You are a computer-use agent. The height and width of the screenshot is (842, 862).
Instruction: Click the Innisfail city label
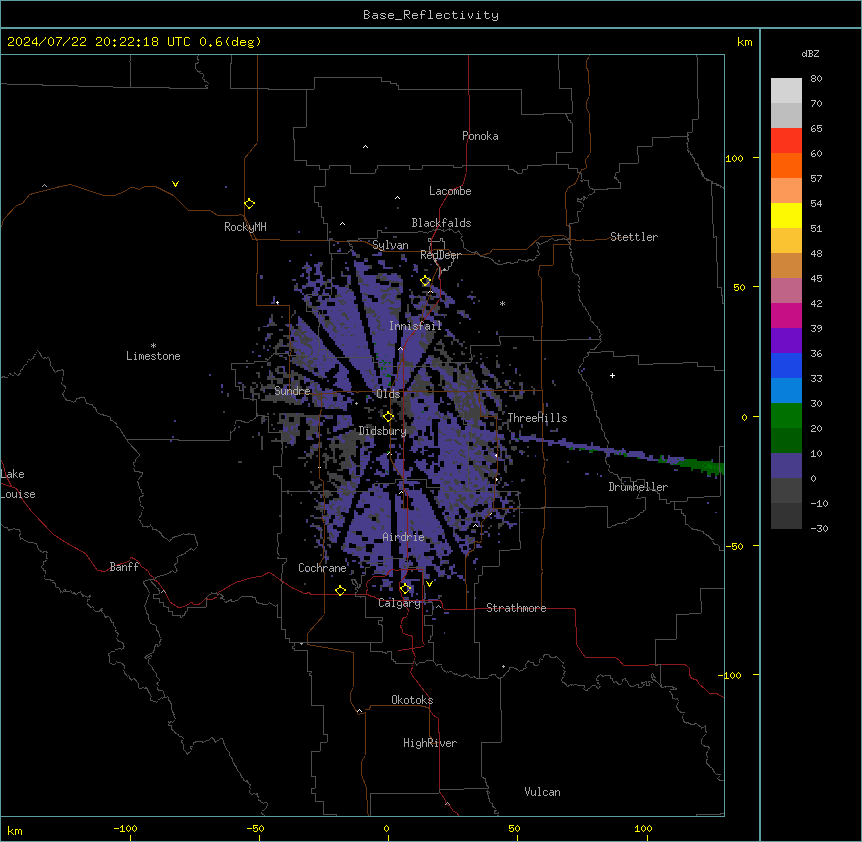point(416,326)
